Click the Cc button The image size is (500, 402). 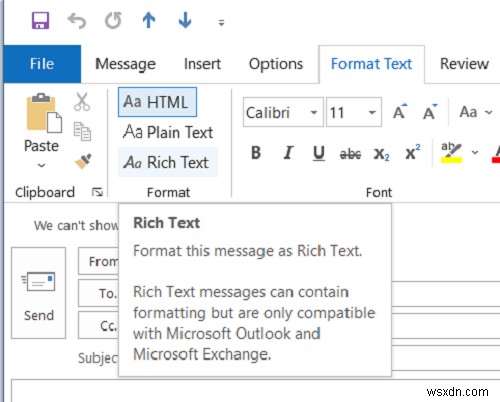(99, 325)
